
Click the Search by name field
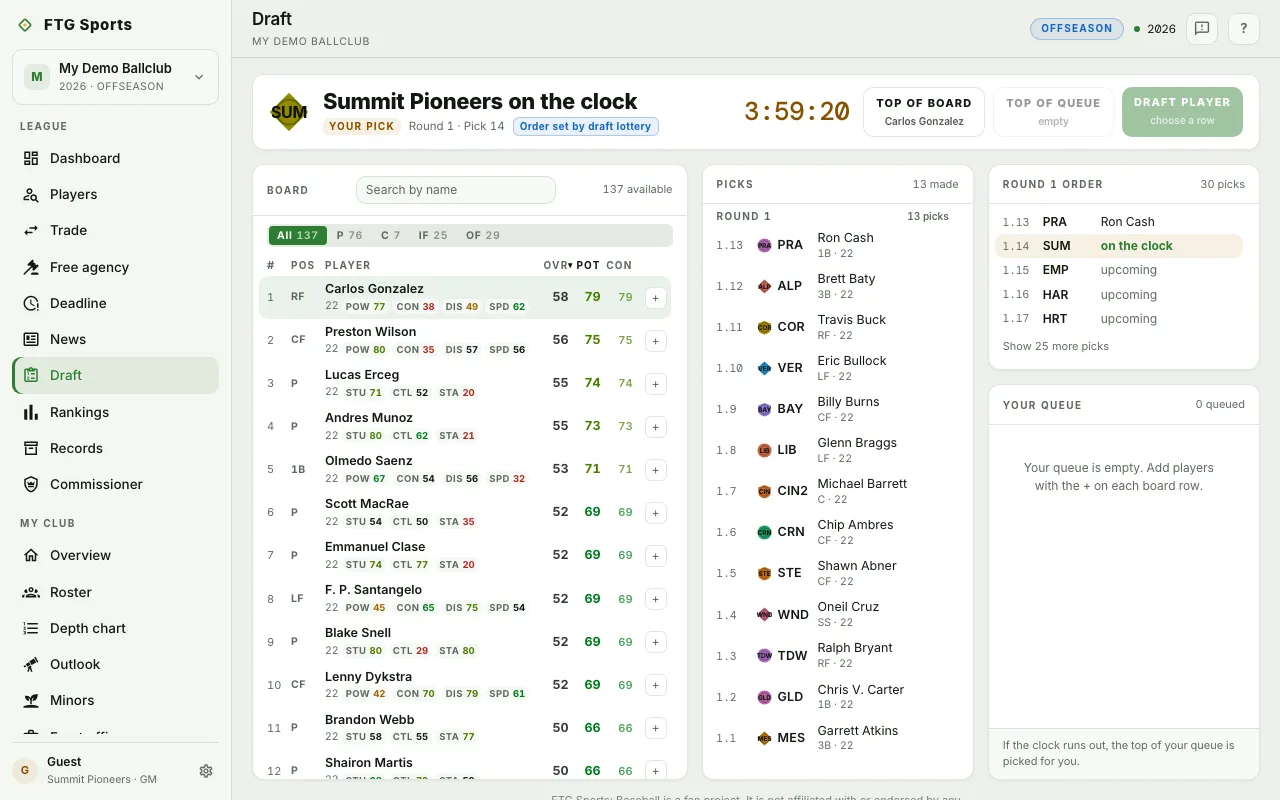456,190
